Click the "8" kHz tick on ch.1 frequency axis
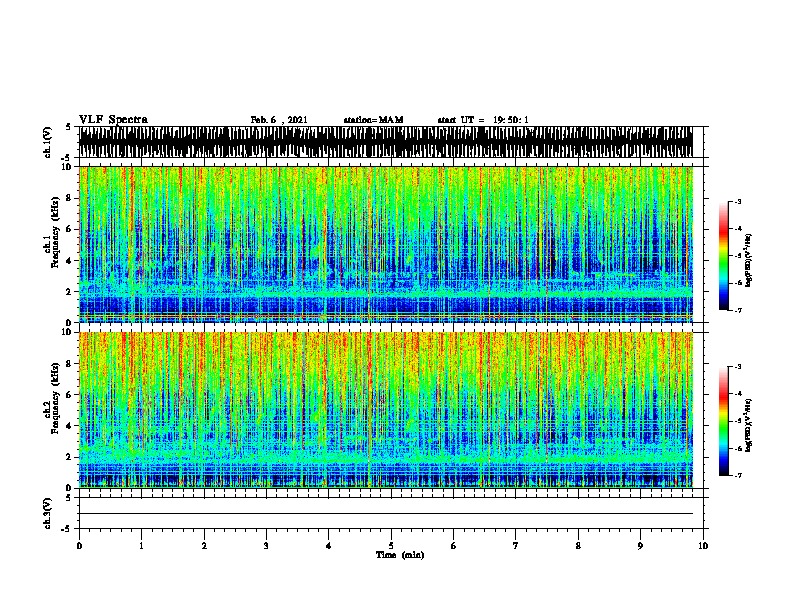Image resolution: width=792 pixels, height=612 pixels. point(70,198)
